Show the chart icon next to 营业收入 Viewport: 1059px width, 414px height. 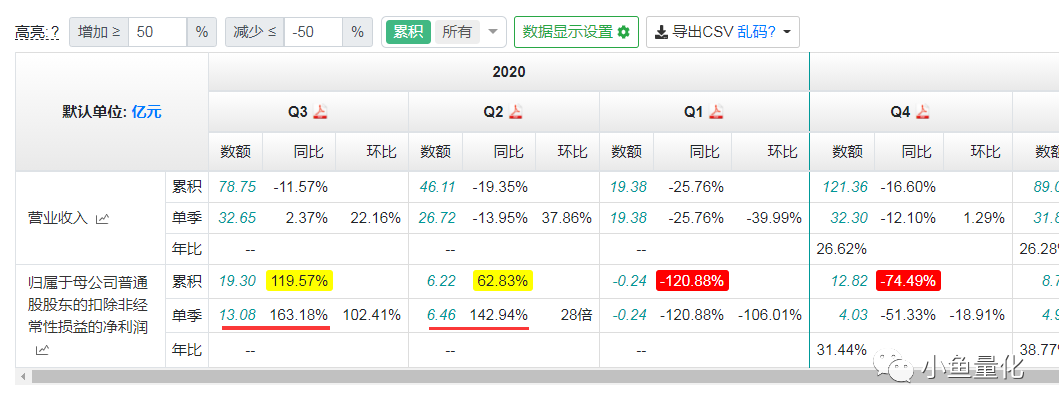pyautogui.click(x=103, y=218)
